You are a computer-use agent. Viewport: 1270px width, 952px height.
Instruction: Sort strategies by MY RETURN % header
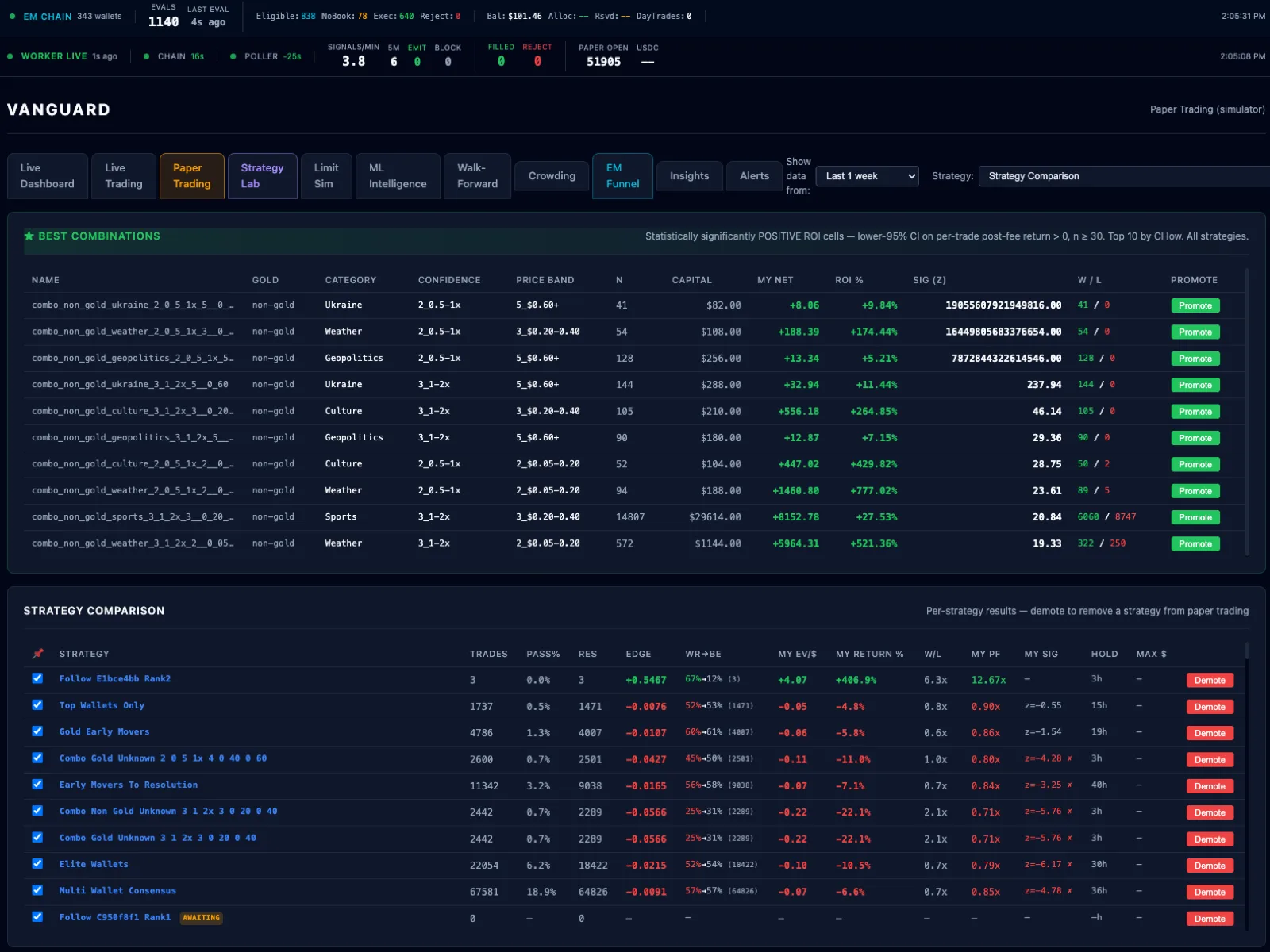(x=869, y=654)
